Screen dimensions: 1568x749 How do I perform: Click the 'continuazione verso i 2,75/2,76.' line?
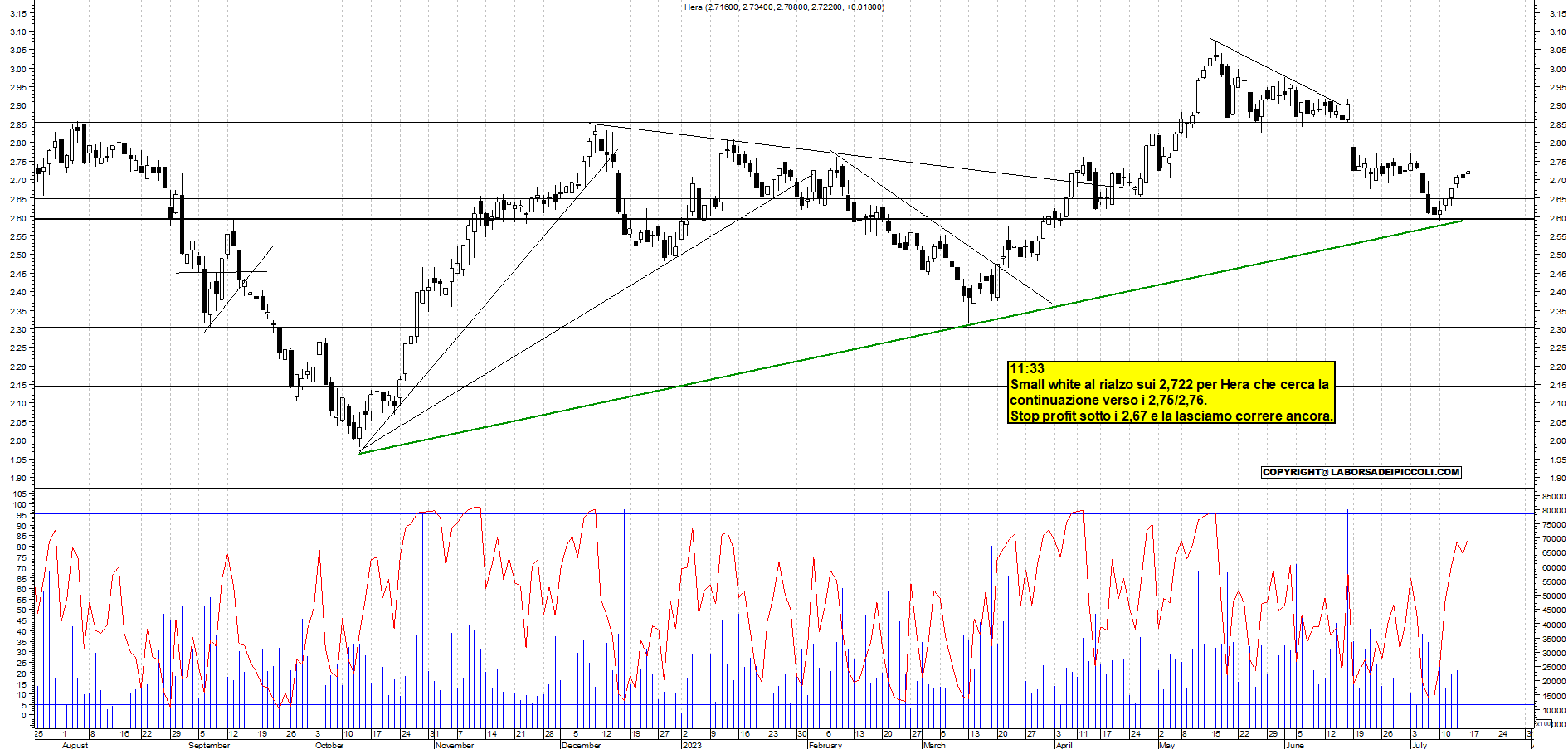[1108, 401]
